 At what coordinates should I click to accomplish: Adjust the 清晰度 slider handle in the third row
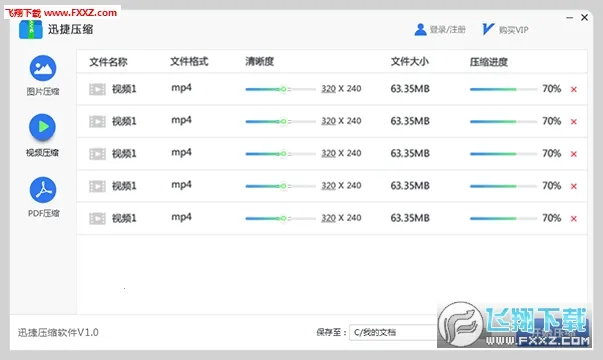pyautogui.click(x=283, y=154)
